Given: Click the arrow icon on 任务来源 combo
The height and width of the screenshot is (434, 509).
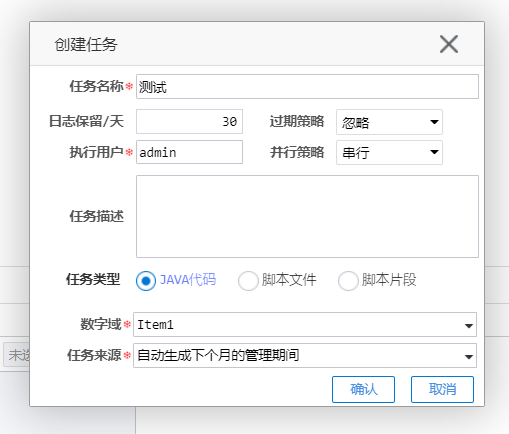Looking at the screenshot, I should [x=469, y=357].
